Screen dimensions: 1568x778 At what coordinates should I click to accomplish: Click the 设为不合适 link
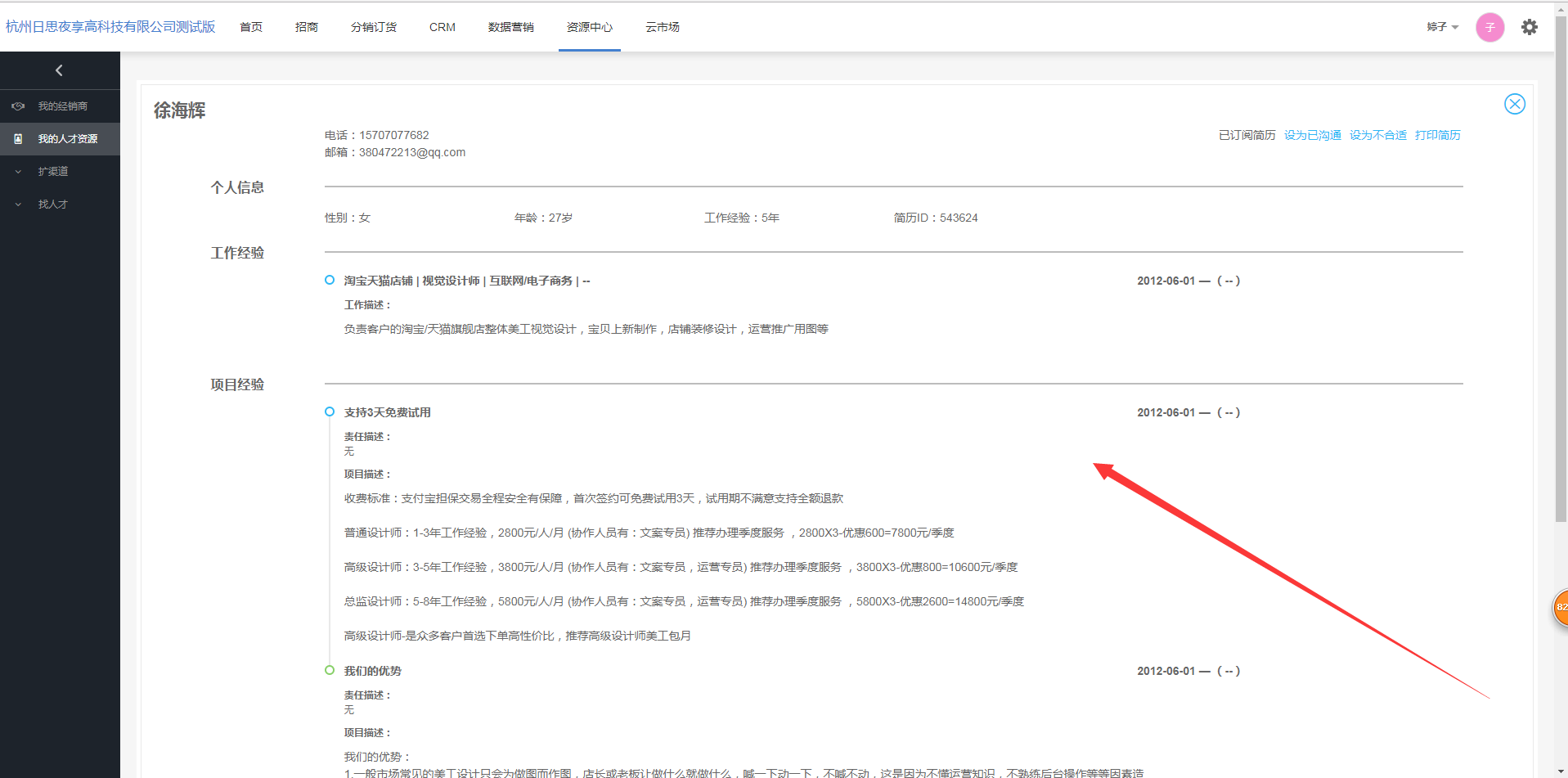(1377, 135)
